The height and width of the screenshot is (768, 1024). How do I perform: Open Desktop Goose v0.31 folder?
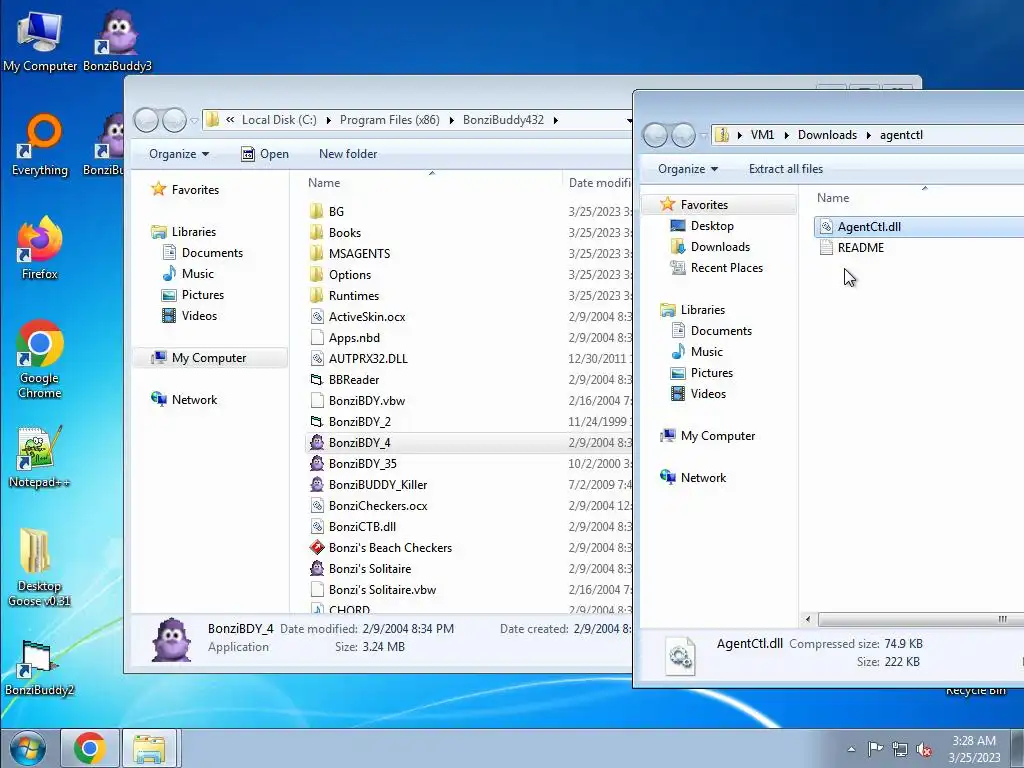40,567
